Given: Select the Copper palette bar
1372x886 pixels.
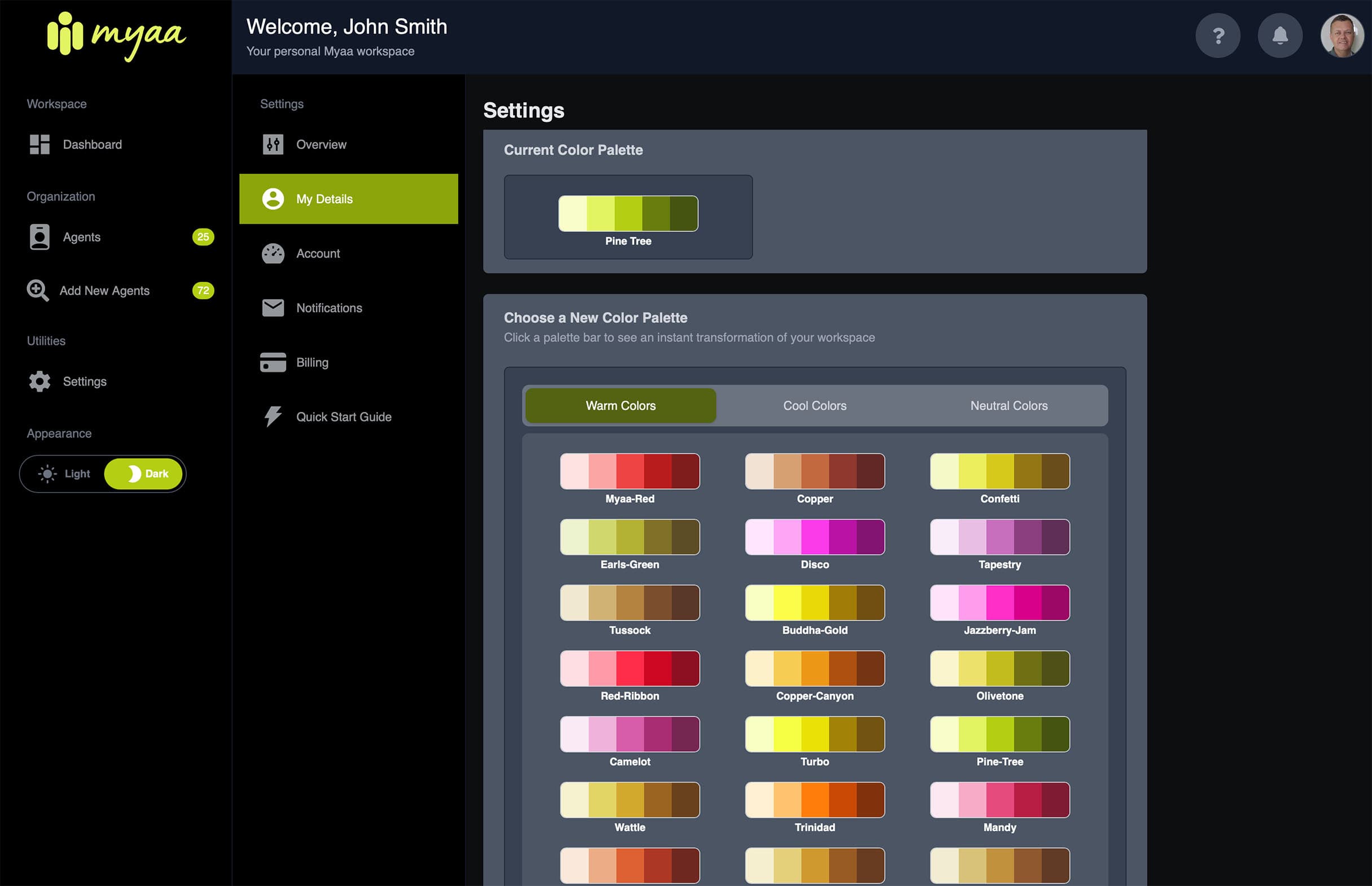Looking at the screenshot, I should pyautogui.click(x=815, y=471).
